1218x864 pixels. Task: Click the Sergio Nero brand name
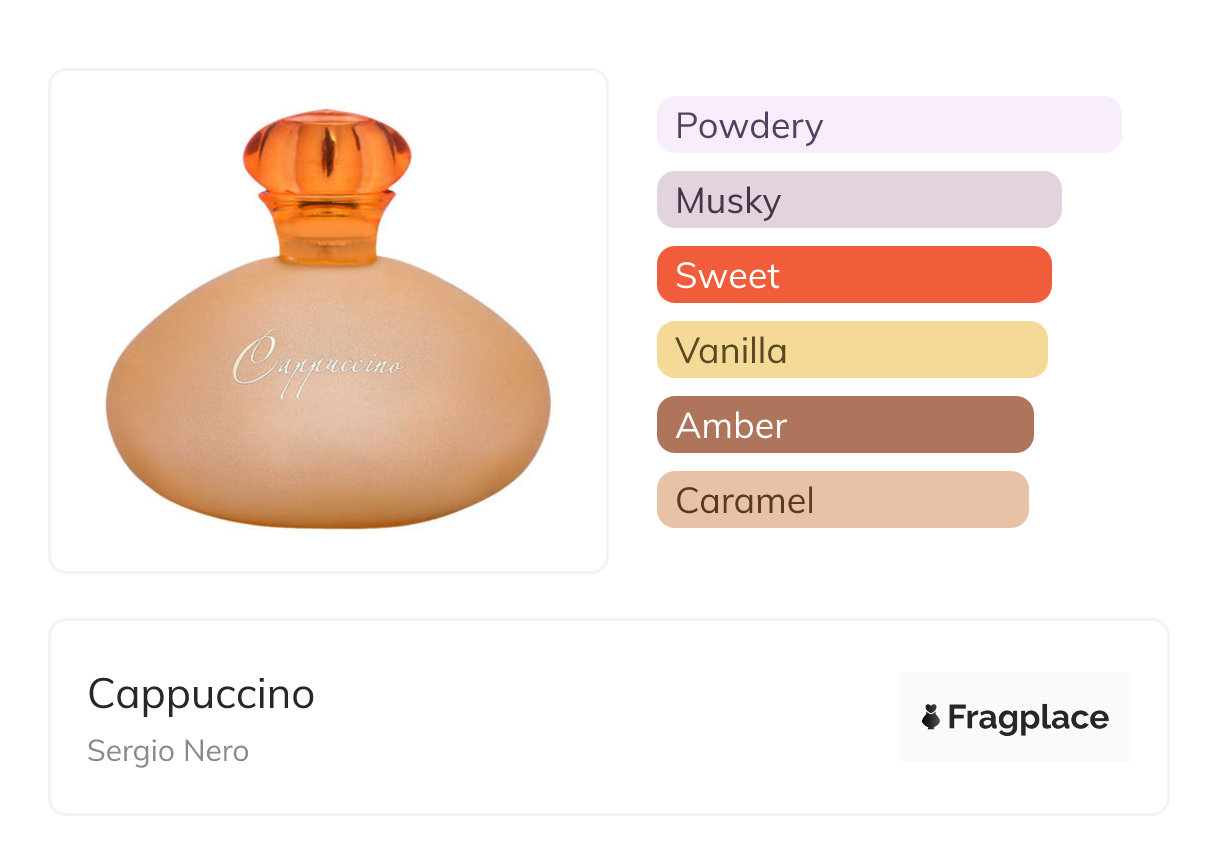pyautogui.click(x=168, y=751)
